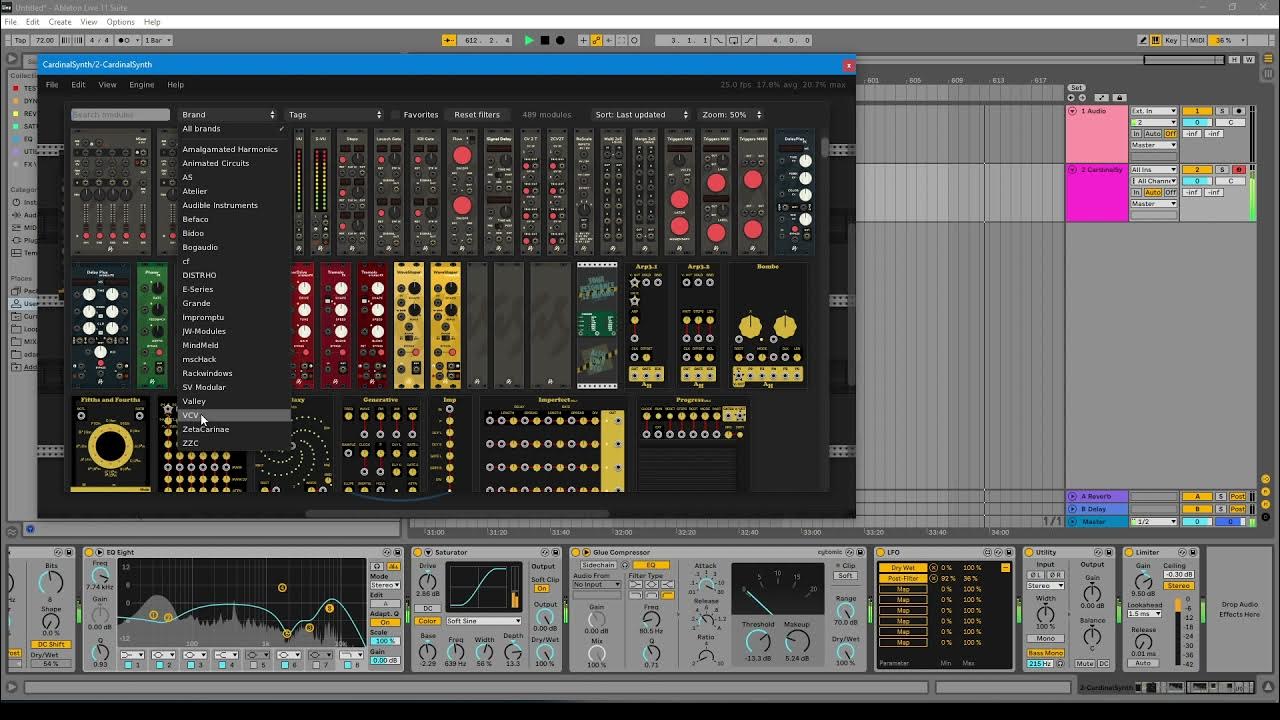Screen dimensions: 1280x720
Task: Open Ableton's Options menu
Action: coord(120,22)
